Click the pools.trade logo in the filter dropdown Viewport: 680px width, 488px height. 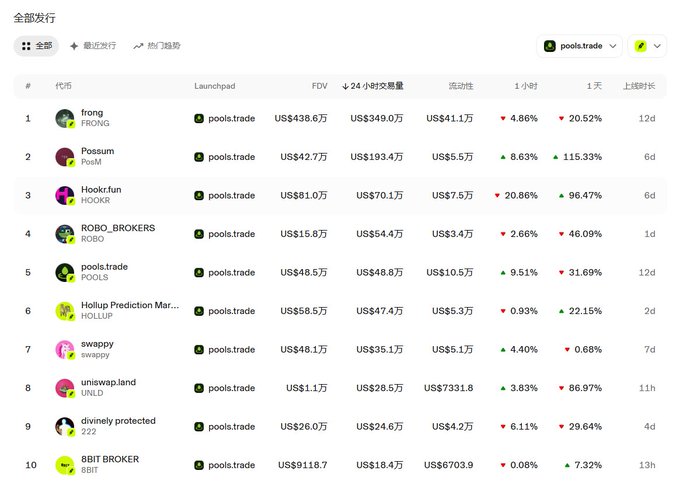[550, 46]
